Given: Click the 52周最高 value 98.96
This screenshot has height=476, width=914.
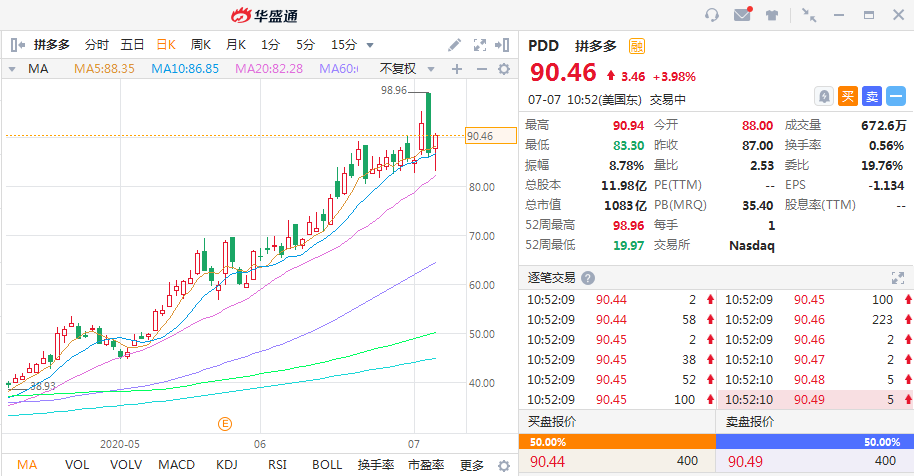Looking at the screenshot, I should pos(628,225).
